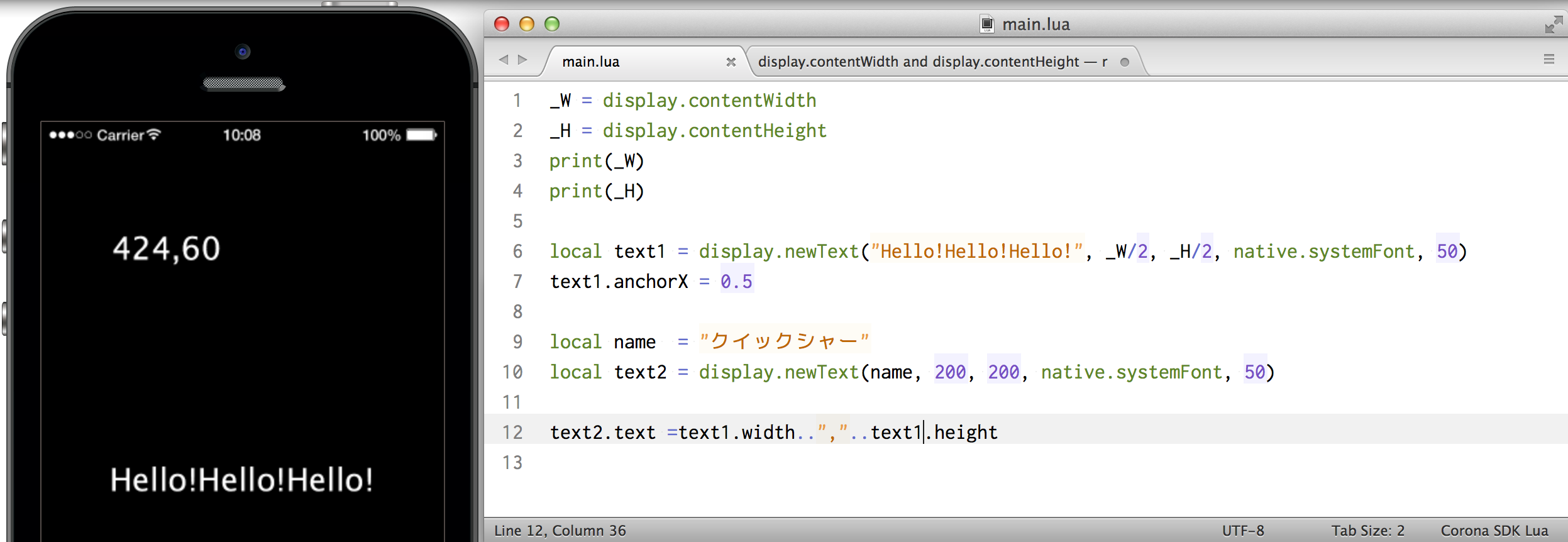Click the UTF-8 encoding indicator
This screenshot has width=1568, height=542.
[x=1243, y=531]
